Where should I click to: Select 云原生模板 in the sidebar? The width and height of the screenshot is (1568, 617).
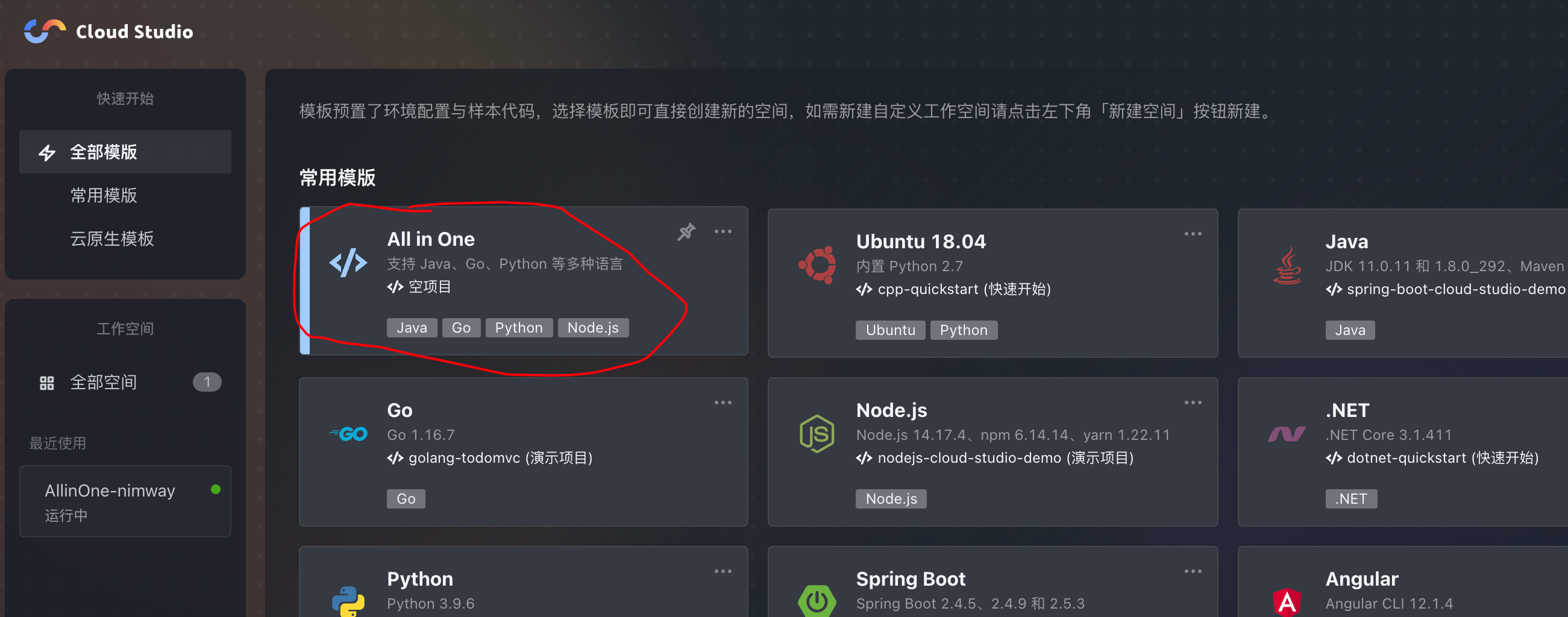click(x=112, y=239)
